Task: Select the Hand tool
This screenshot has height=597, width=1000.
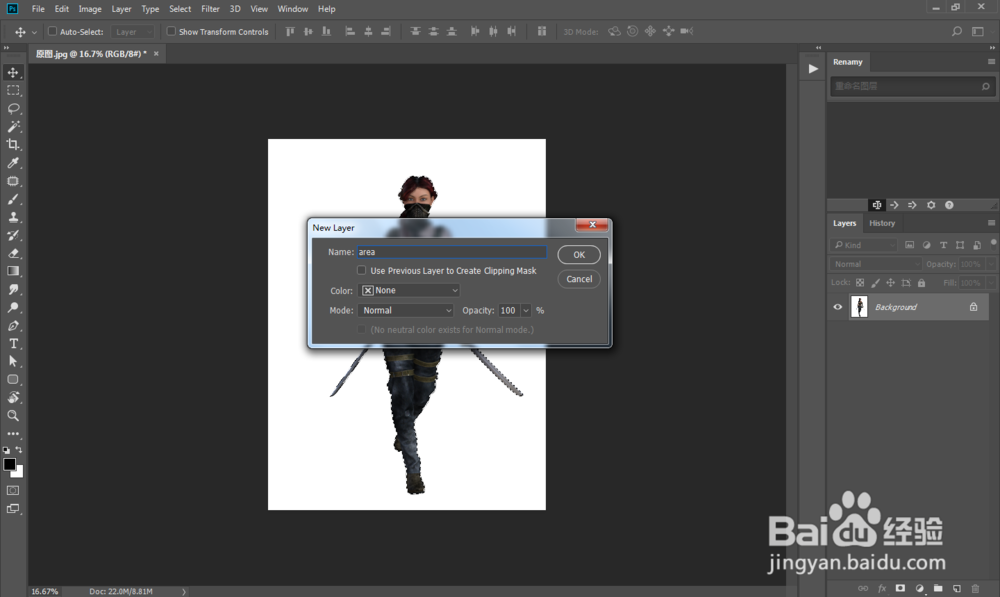Action: click(x=13, y=397)
